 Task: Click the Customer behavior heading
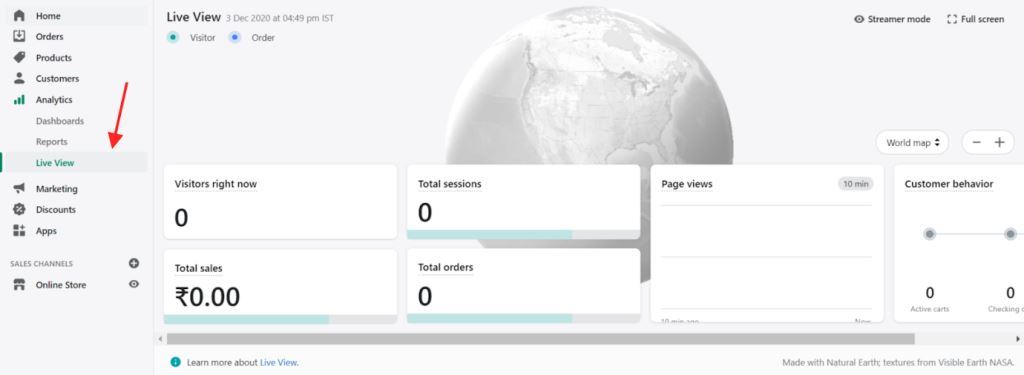(949, 184)
